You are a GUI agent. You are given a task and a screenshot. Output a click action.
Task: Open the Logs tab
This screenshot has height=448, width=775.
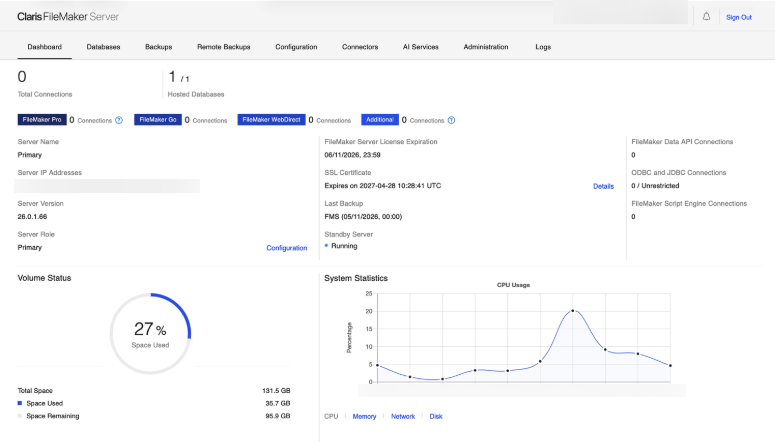point(543,47)
